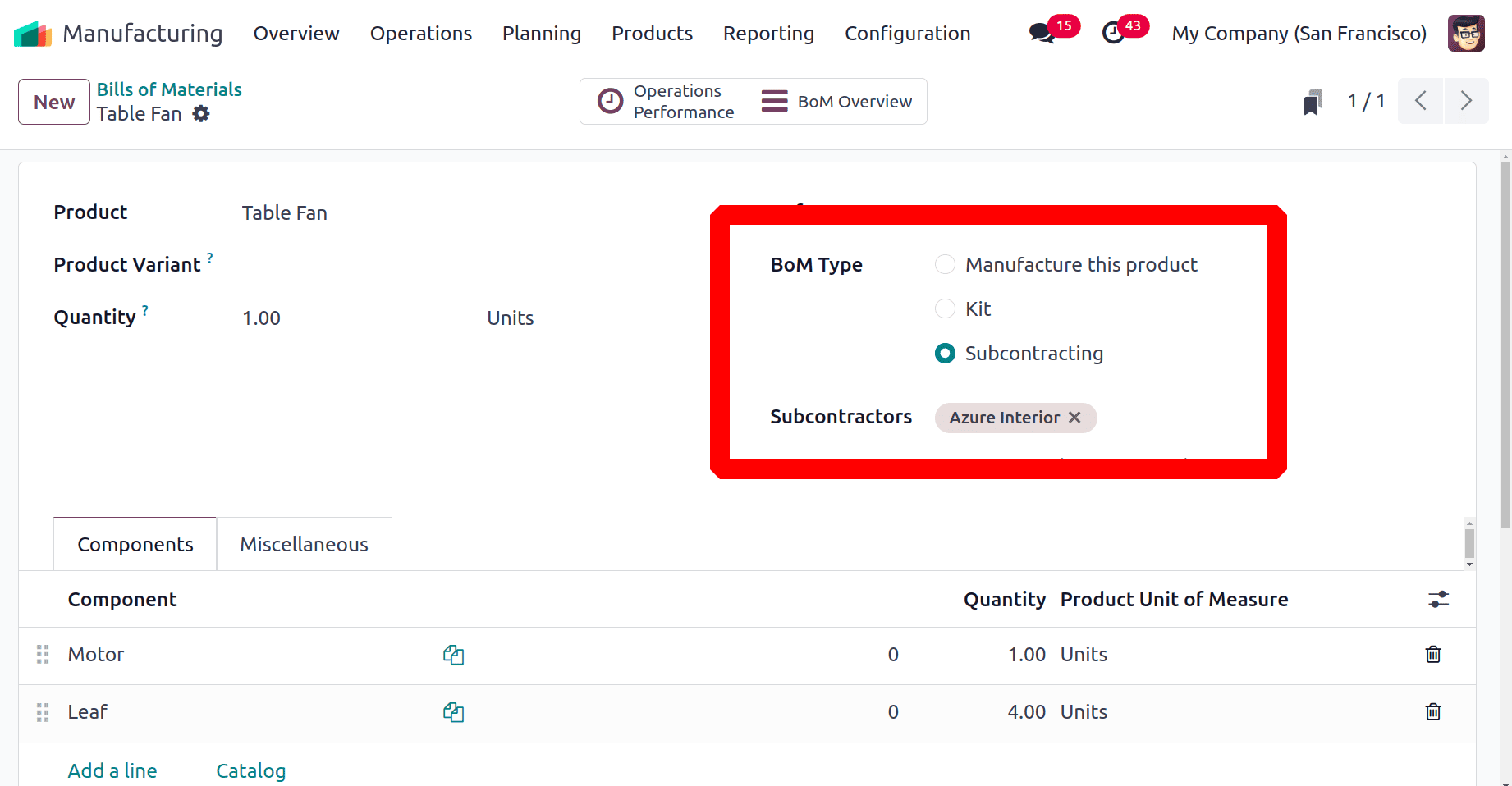Click the drag handle of the Motor row
1512x786 pixels.
click(43, 655)
